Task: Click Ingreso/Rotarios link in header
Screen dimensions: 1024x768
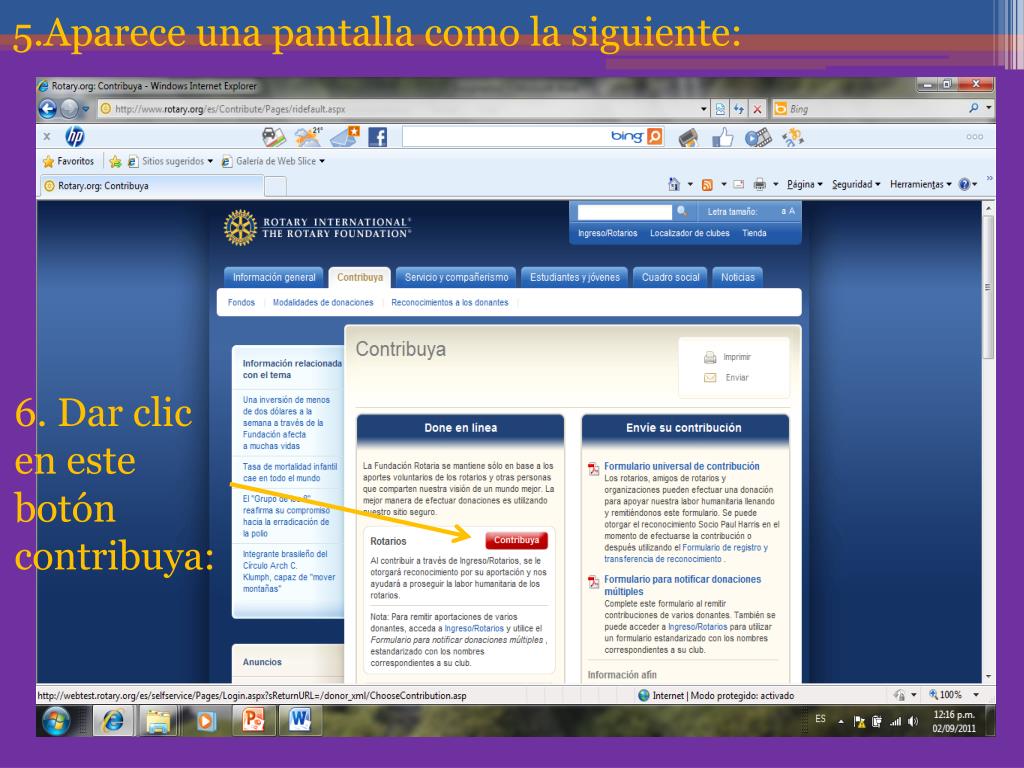Action: (x=607, y=233)
